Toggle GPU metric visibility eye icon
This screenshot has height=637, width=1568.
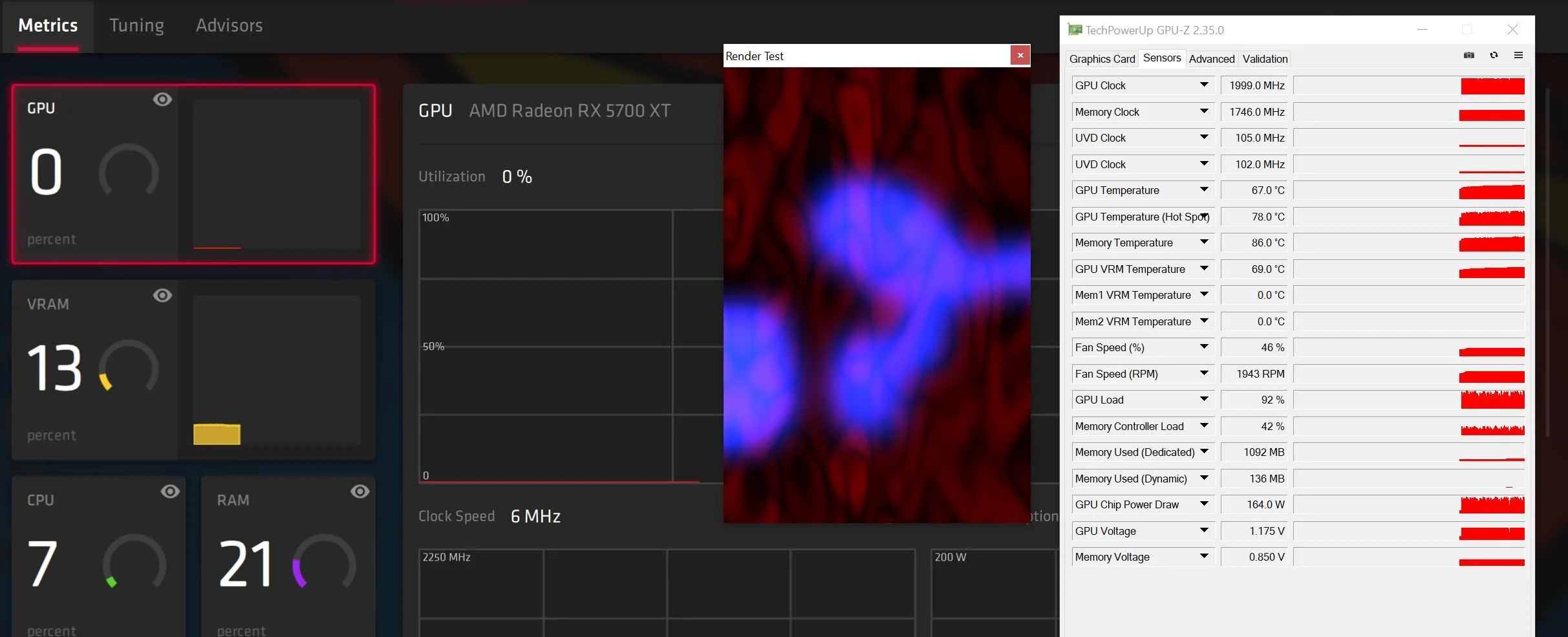(x=162, y=99)
